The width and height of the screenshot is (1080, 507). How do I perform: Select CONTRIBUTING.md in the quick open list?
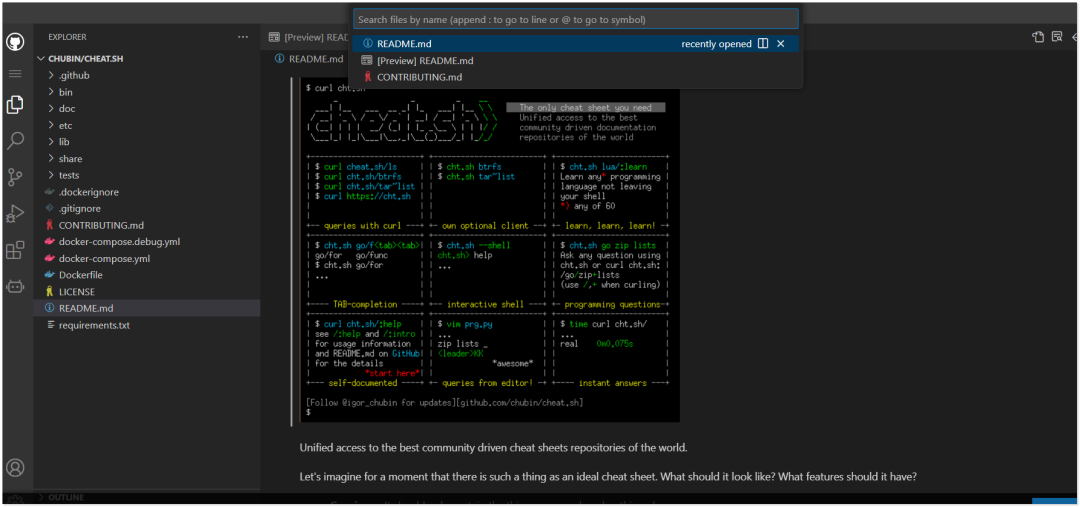coord(576,77)
